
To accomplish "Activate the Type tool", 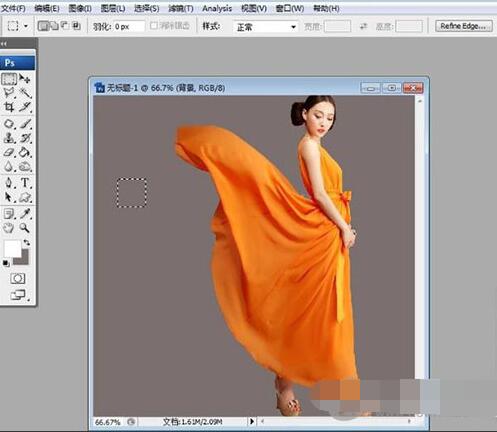I will [25, 183].
